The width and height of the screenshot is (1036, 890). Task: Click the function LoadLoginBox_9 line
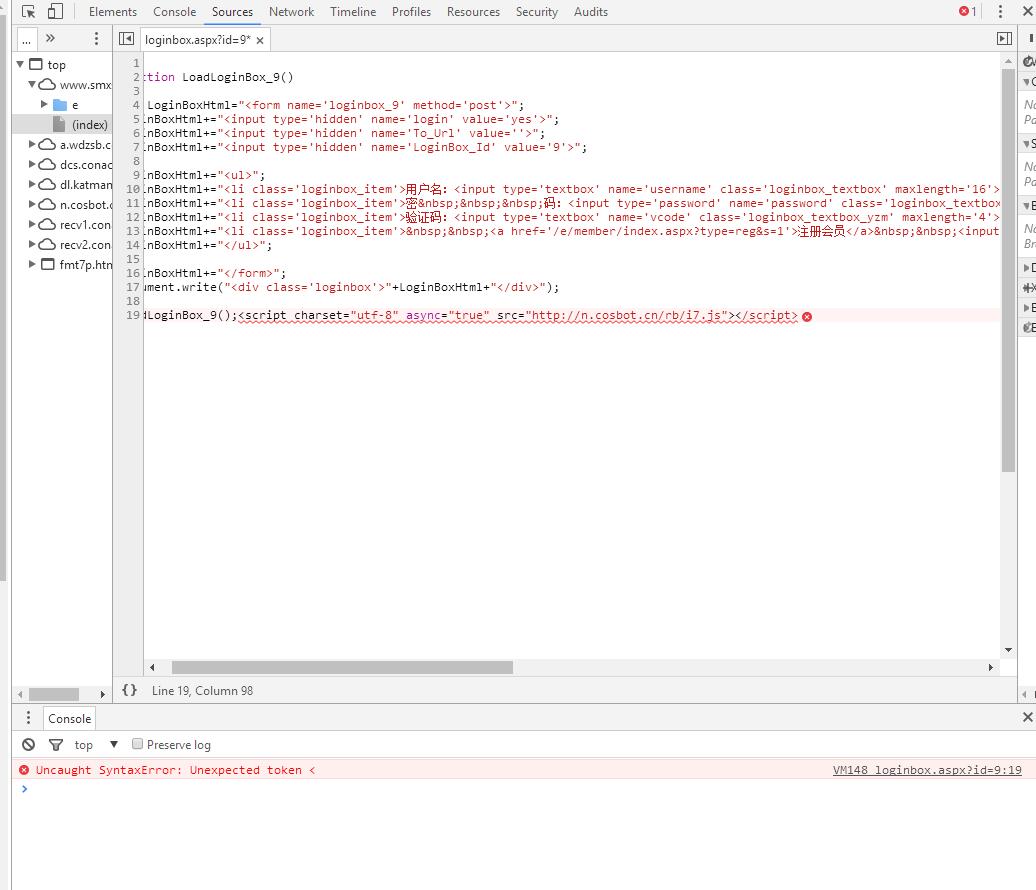point(219,77)
